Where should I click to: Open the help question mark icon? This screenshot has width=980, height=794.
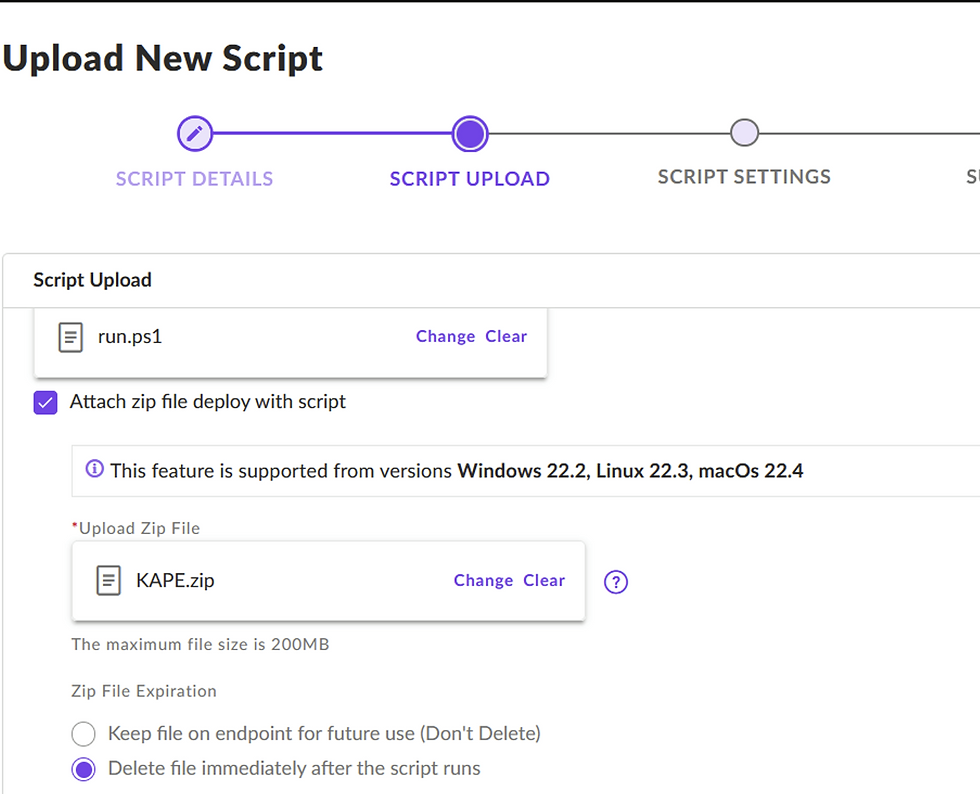[616, 582]
